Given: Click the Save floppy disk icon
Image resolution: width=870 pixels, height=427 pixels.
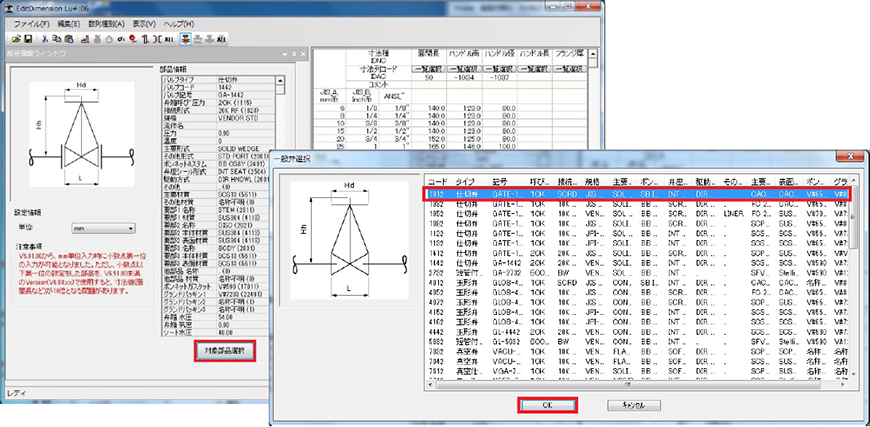Looking at the screenshot, I should point(28,39).
